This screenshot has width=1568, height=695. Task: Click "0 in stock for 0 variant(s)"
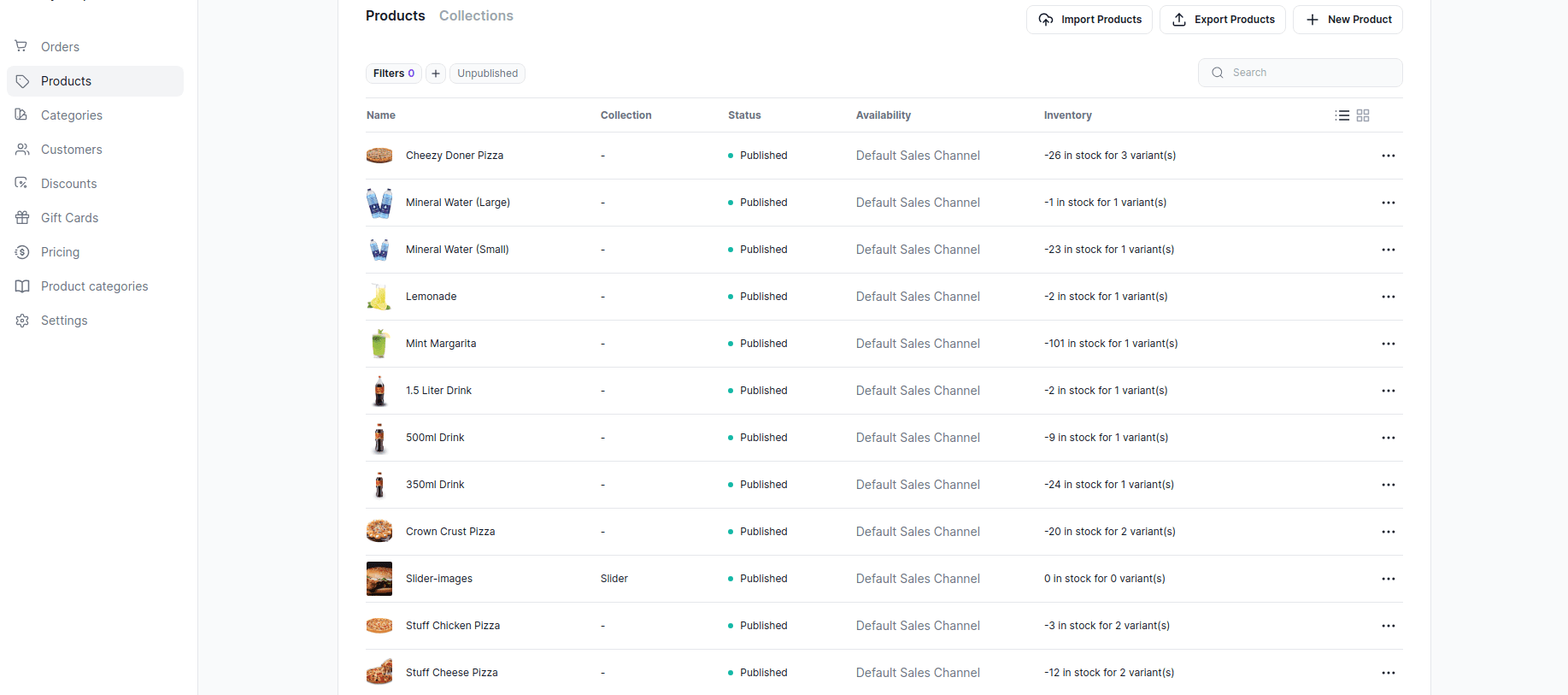(1105, 579)
